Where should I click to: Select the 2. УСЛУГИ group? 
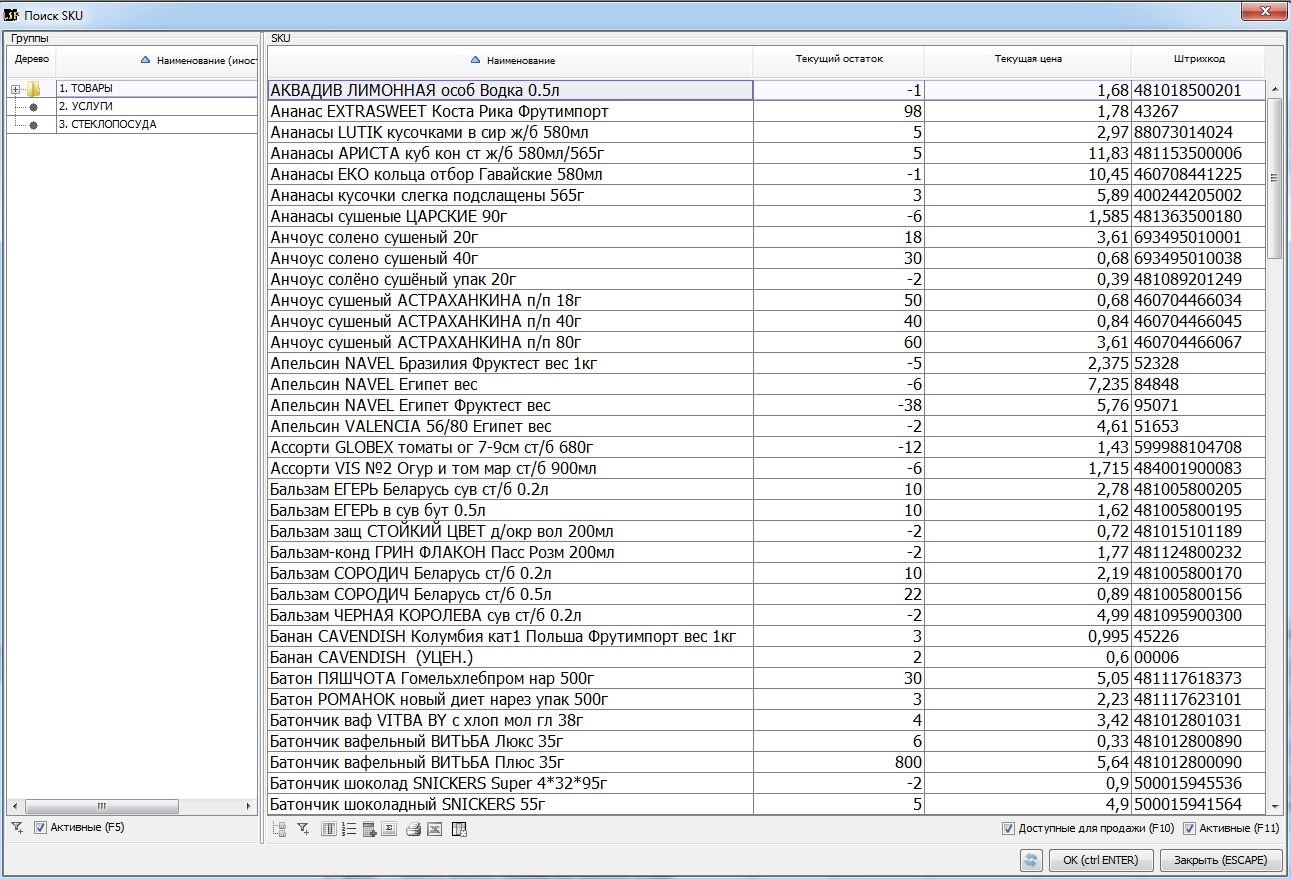click(x=85, y=106)
